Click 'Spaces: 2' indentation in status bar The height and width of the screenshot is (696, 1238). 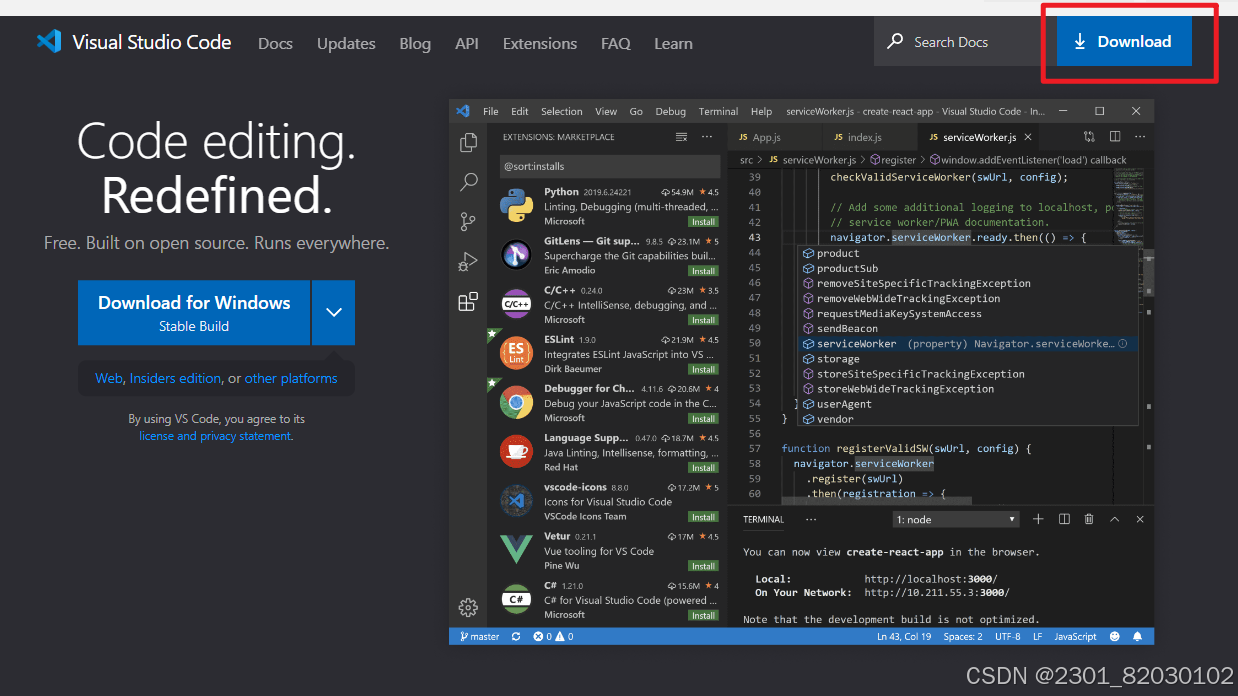click(x=963, y=636)
